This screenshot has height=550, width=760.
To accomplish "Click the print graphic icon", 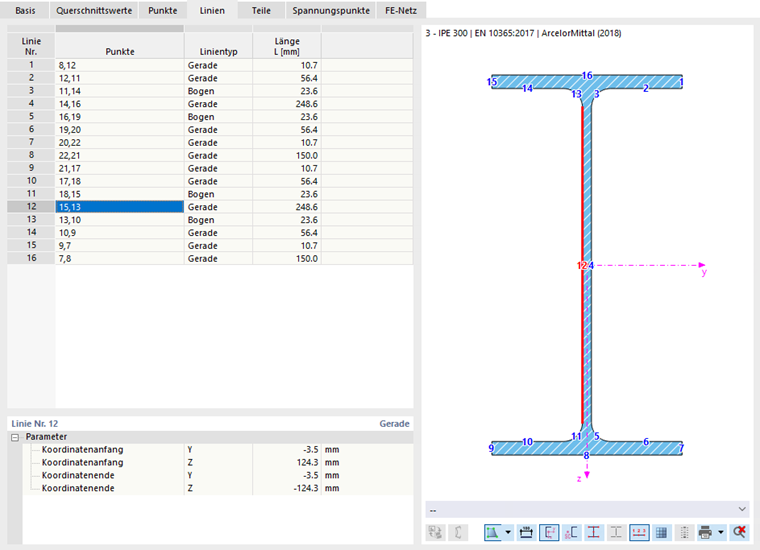I will (706, 533).
